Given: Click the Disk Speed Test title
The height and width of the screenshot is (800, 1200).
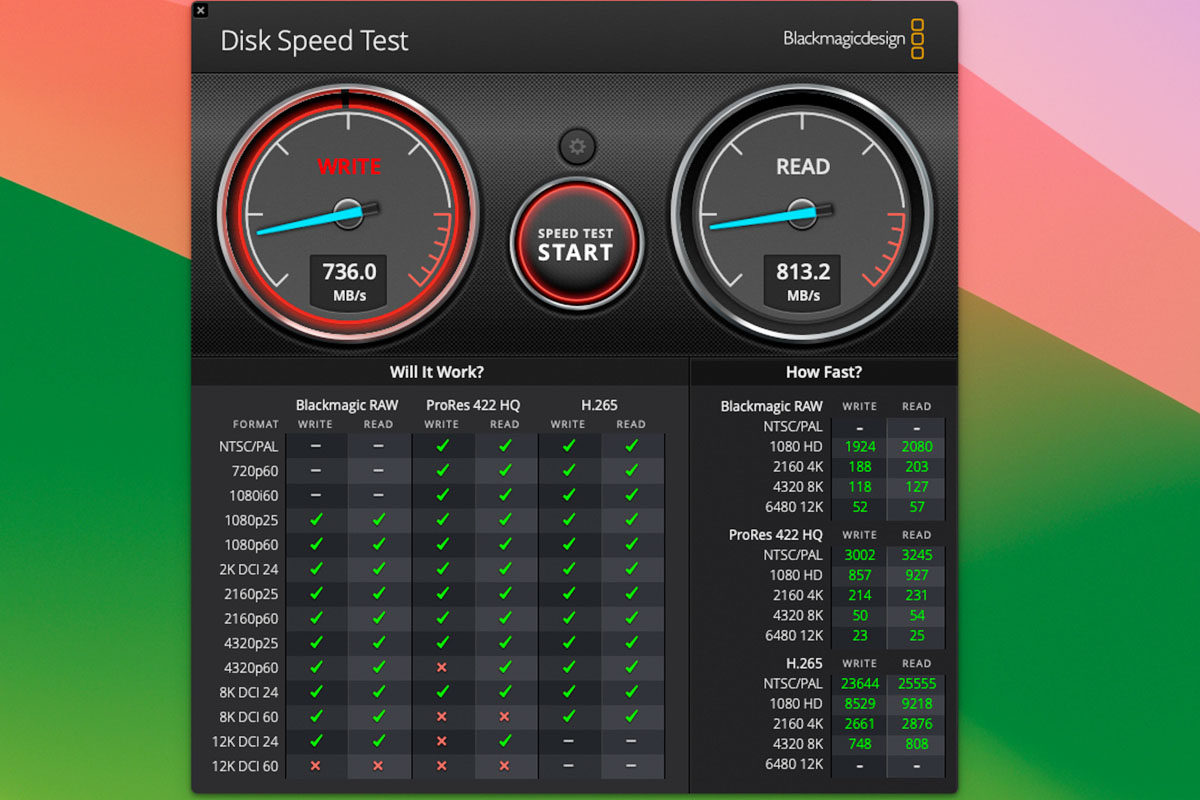Looking at the screenshot, I should [314, 41].
